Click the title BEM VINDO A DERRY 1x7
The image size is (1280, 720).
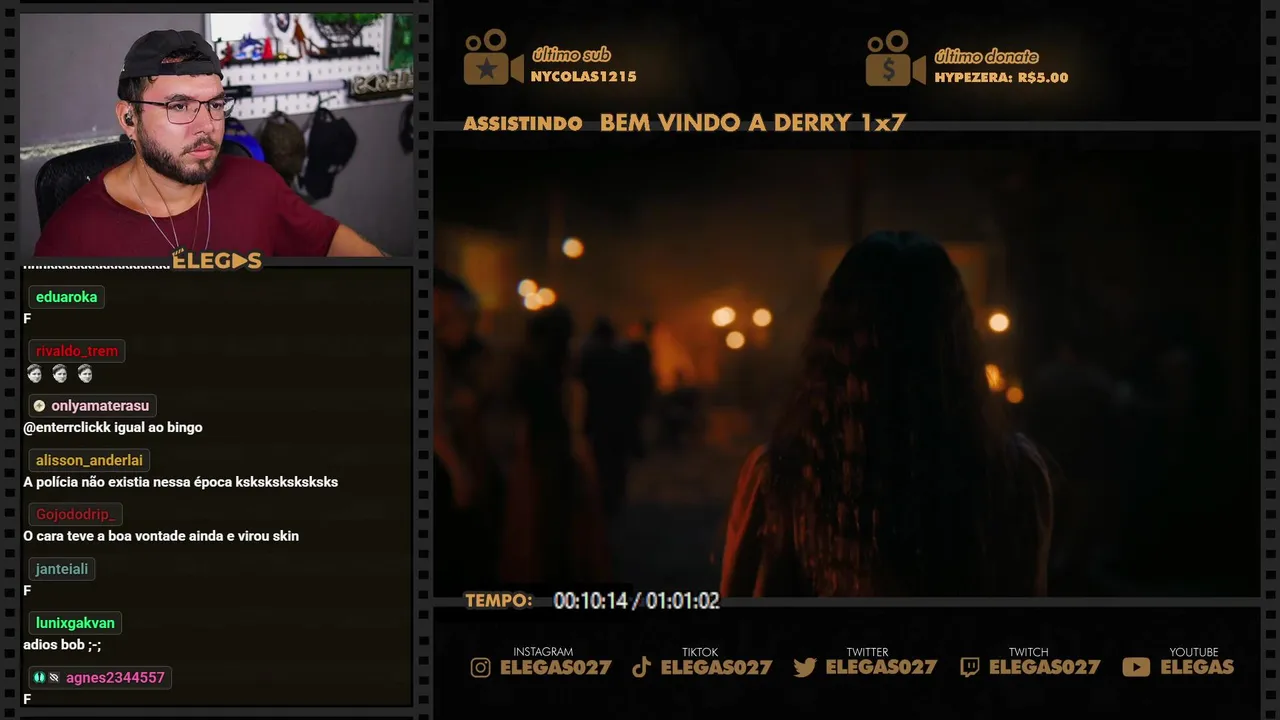752,123
